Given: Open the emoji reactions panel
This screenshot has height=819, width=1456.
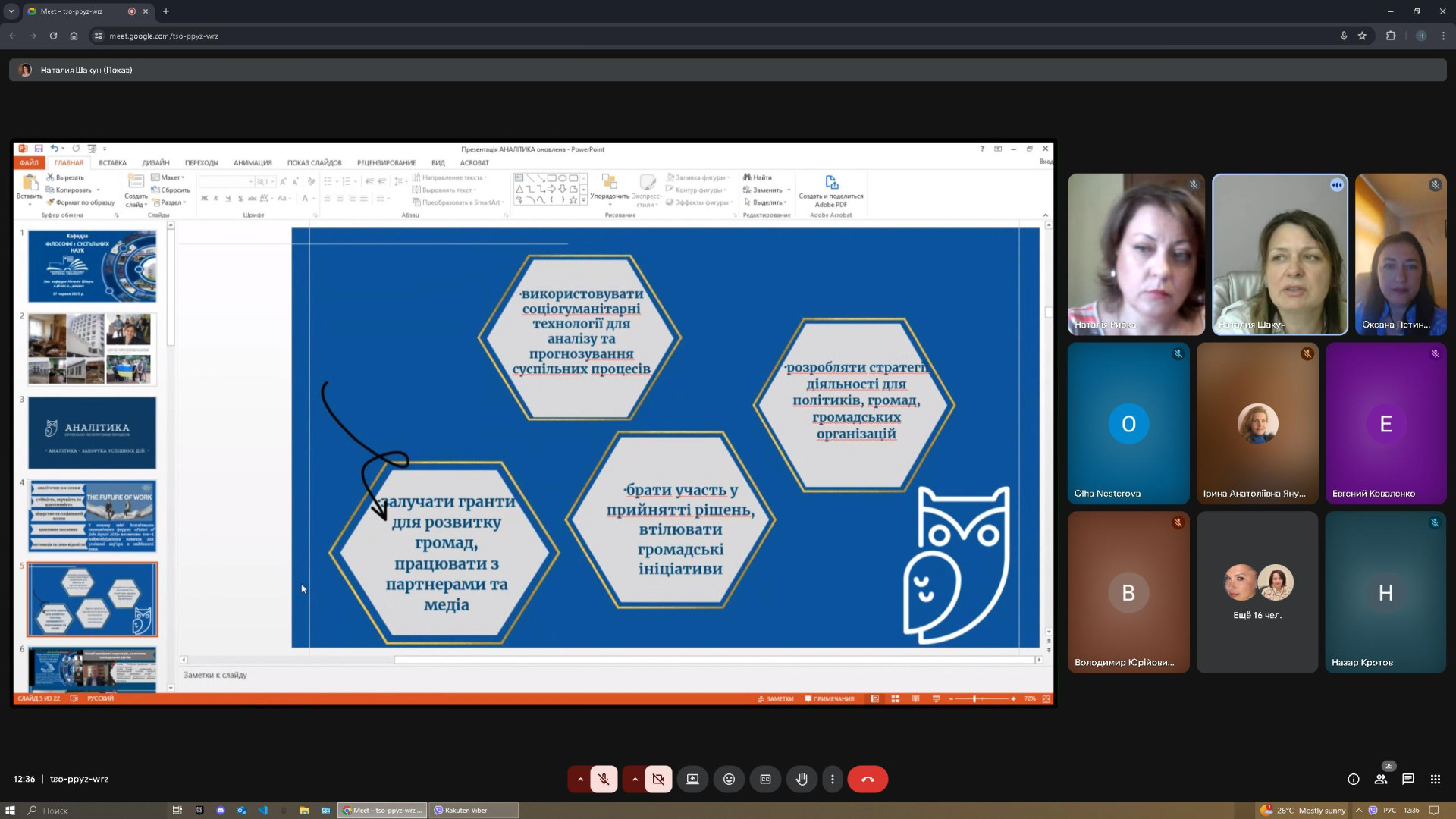Looking at the screenshot, I should 729,779.
